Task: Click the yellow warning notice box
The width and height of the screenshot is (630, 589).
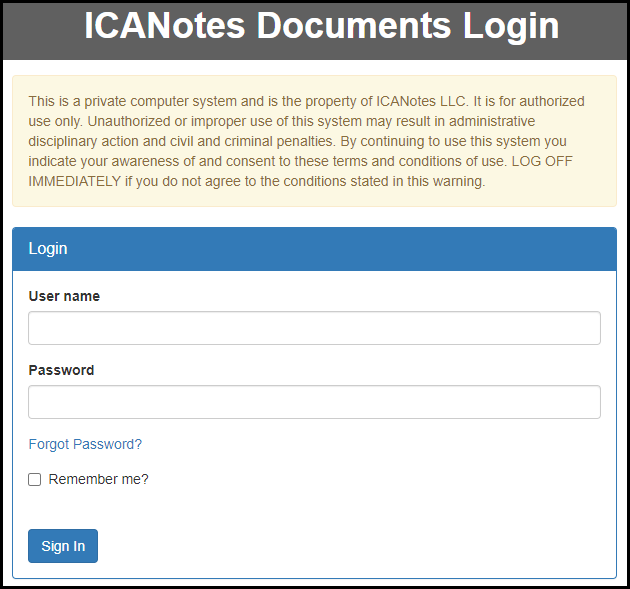Action: coord(314,141)
